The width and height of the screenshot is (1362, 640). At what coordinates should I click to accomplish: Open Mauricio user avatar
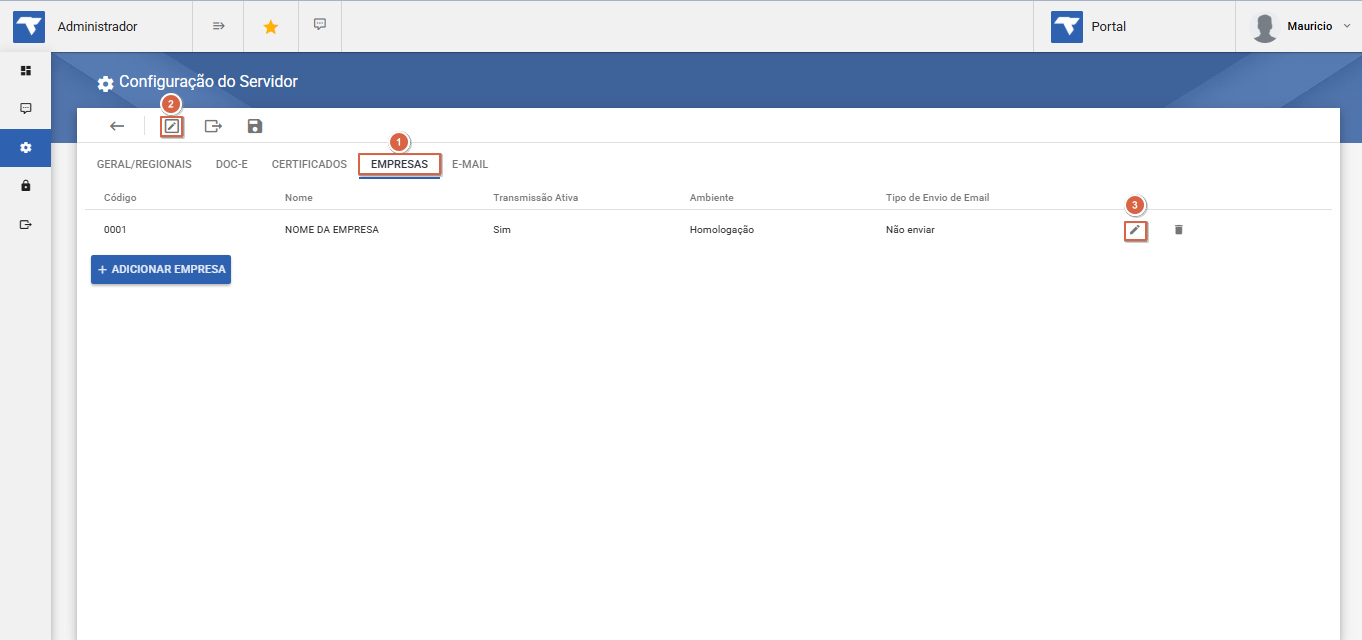1265,27
